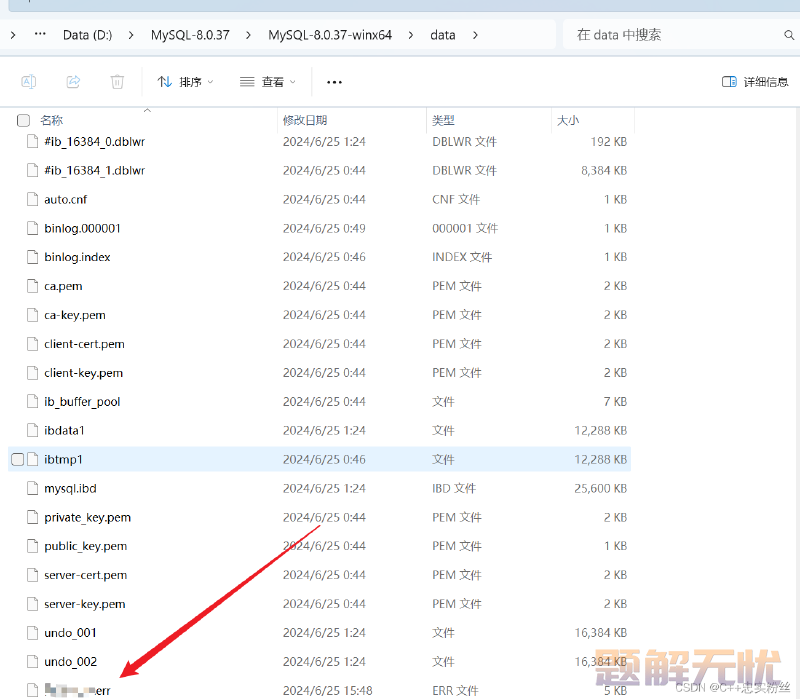
Task: Navigate to MySQL-8.0.37 in the breadcrumb
Action: tap(190, 35)
